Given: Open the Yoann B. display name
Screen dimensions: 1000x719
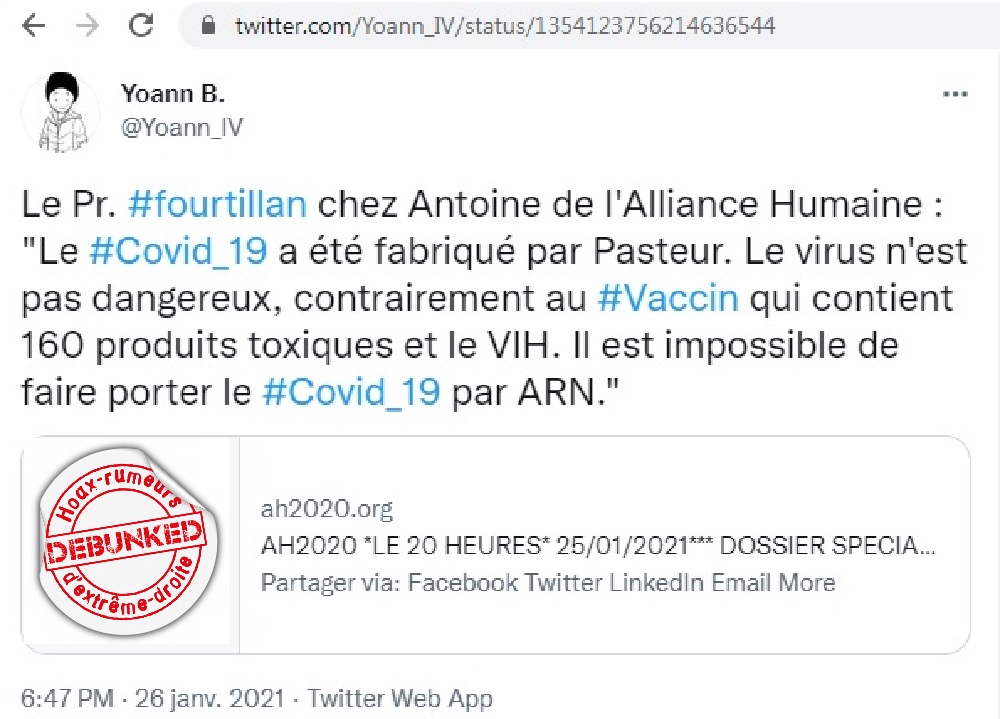Looking at the screenshot, I should pyautogui.click(x=173, y=94).
